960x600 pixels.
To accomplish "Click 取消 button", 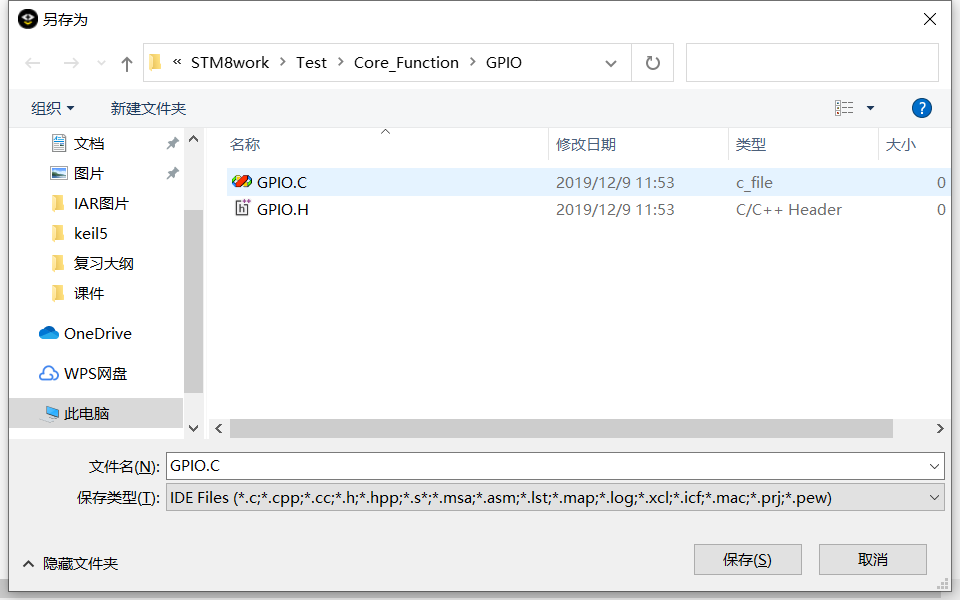I will pyautogui.click(x=872, y=560).
